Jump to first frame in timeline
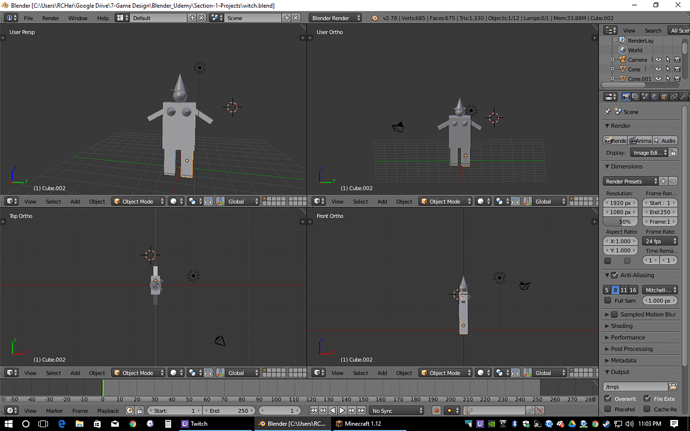The height and width of the screenshot is (431, 690). [313, 410]
